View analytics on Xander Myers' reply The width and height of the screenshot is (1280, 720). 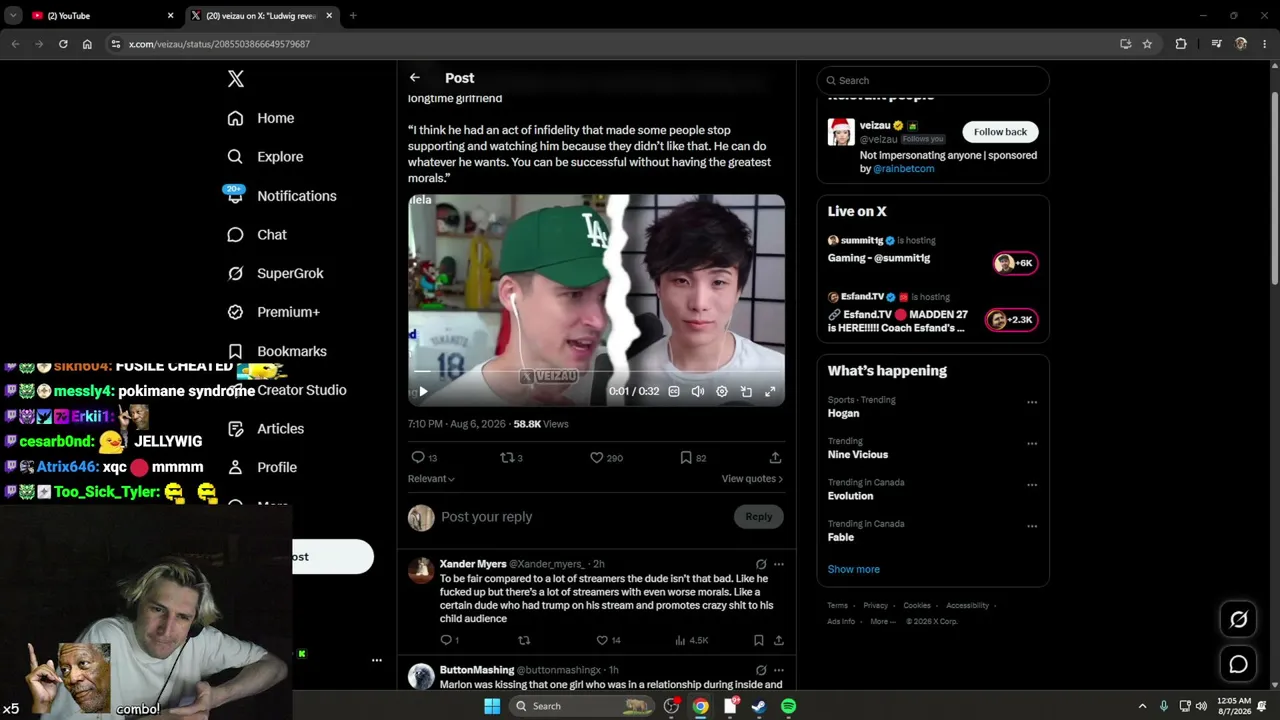coord(692,640)
